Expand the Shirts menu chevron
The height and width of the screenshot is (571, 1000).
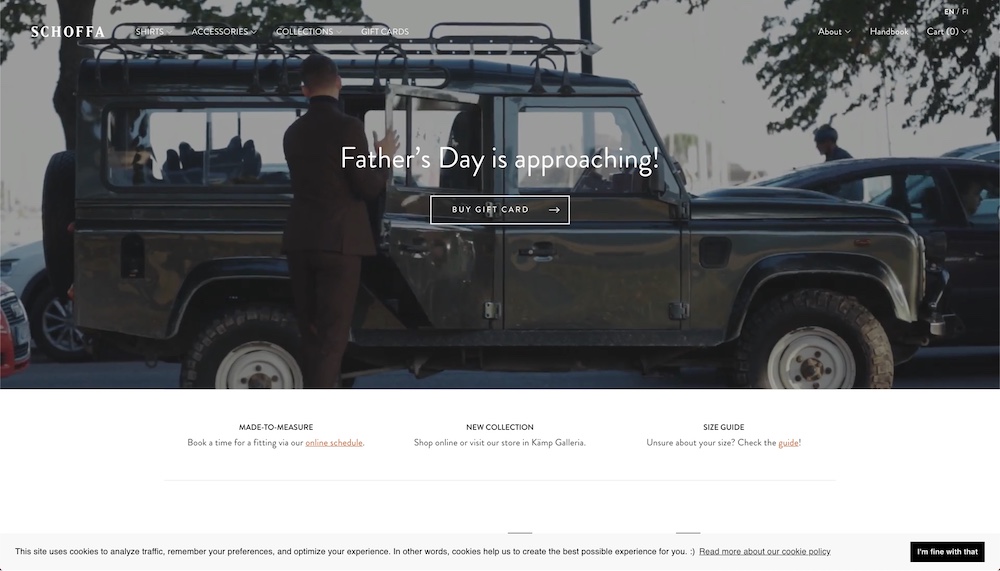click(170, 32)
